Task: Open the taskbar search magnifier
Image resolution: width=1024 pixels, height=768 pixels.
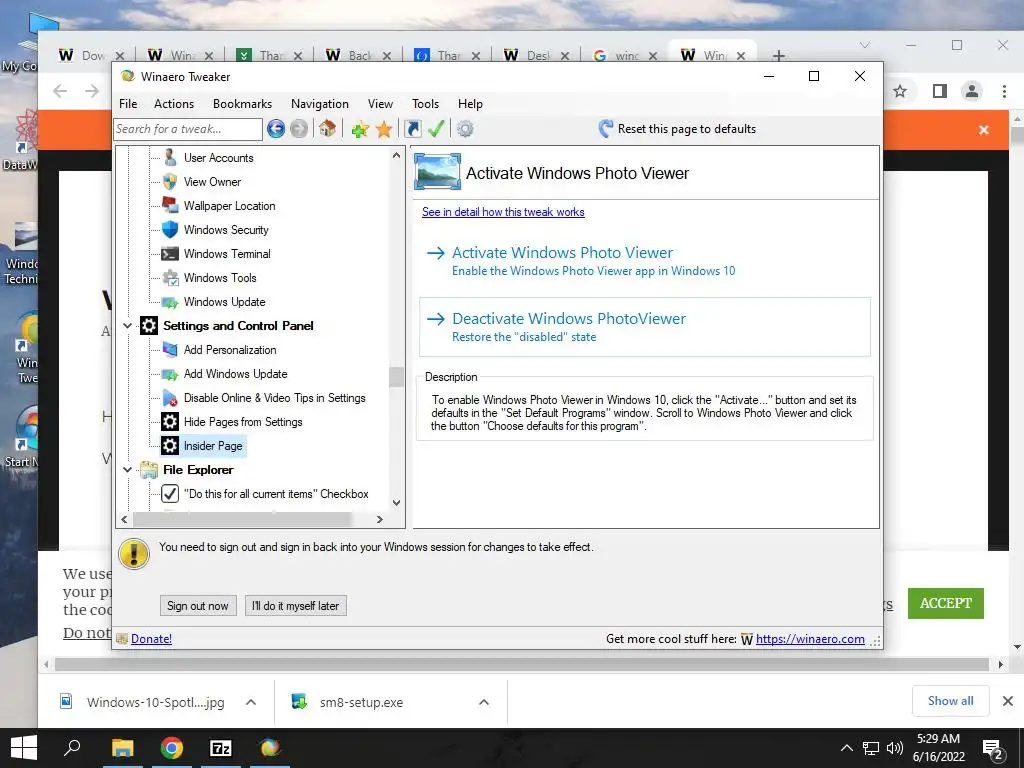Action: point(72,747)
